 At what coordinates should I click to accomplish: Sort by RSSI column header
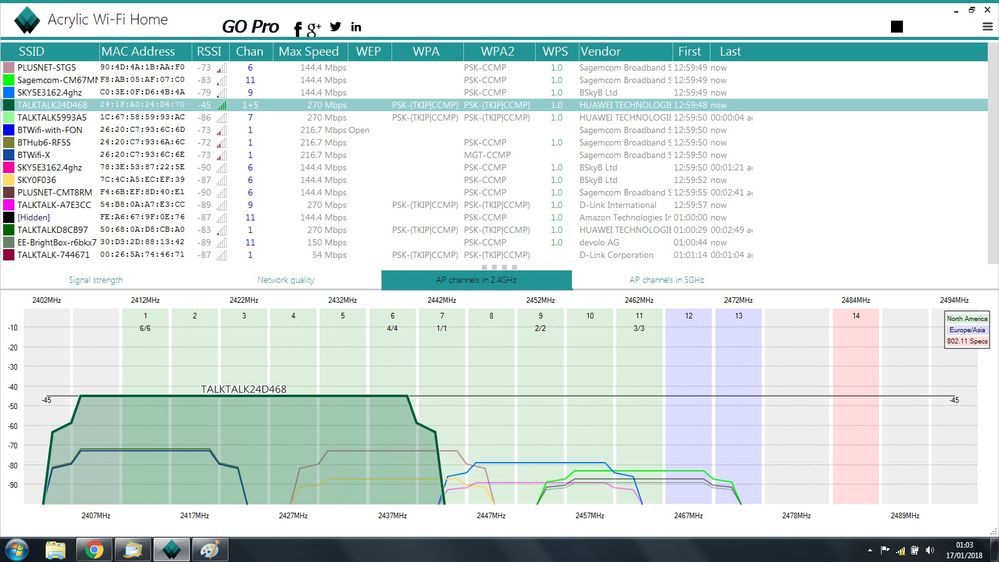(x=209, y=52)
